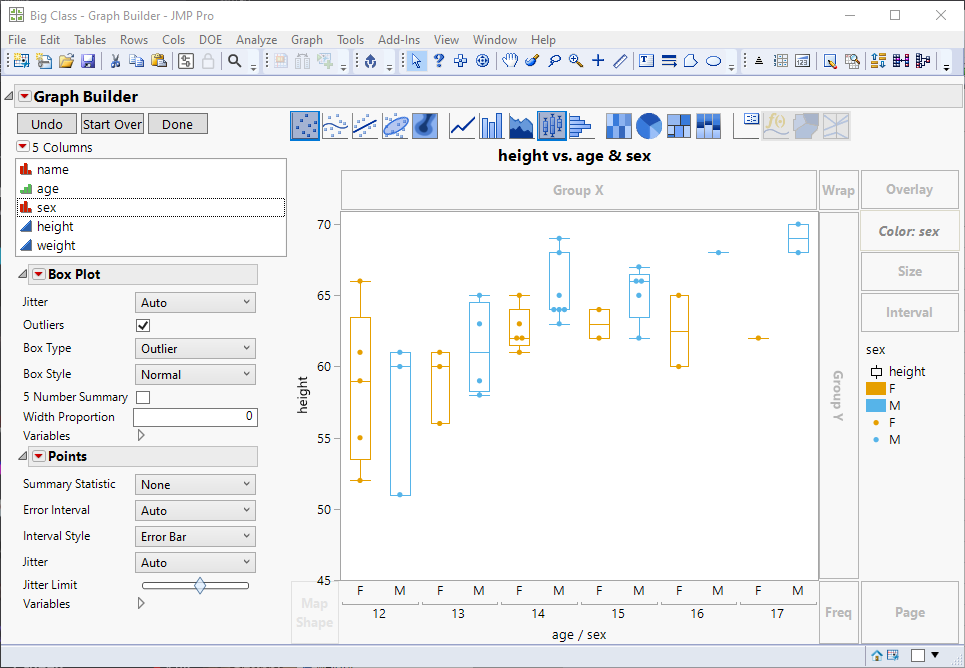This screenshot has width=965, height=668.
Task: Collapse the Points panel disclosure triangle
Action: (x=22, y=455)
